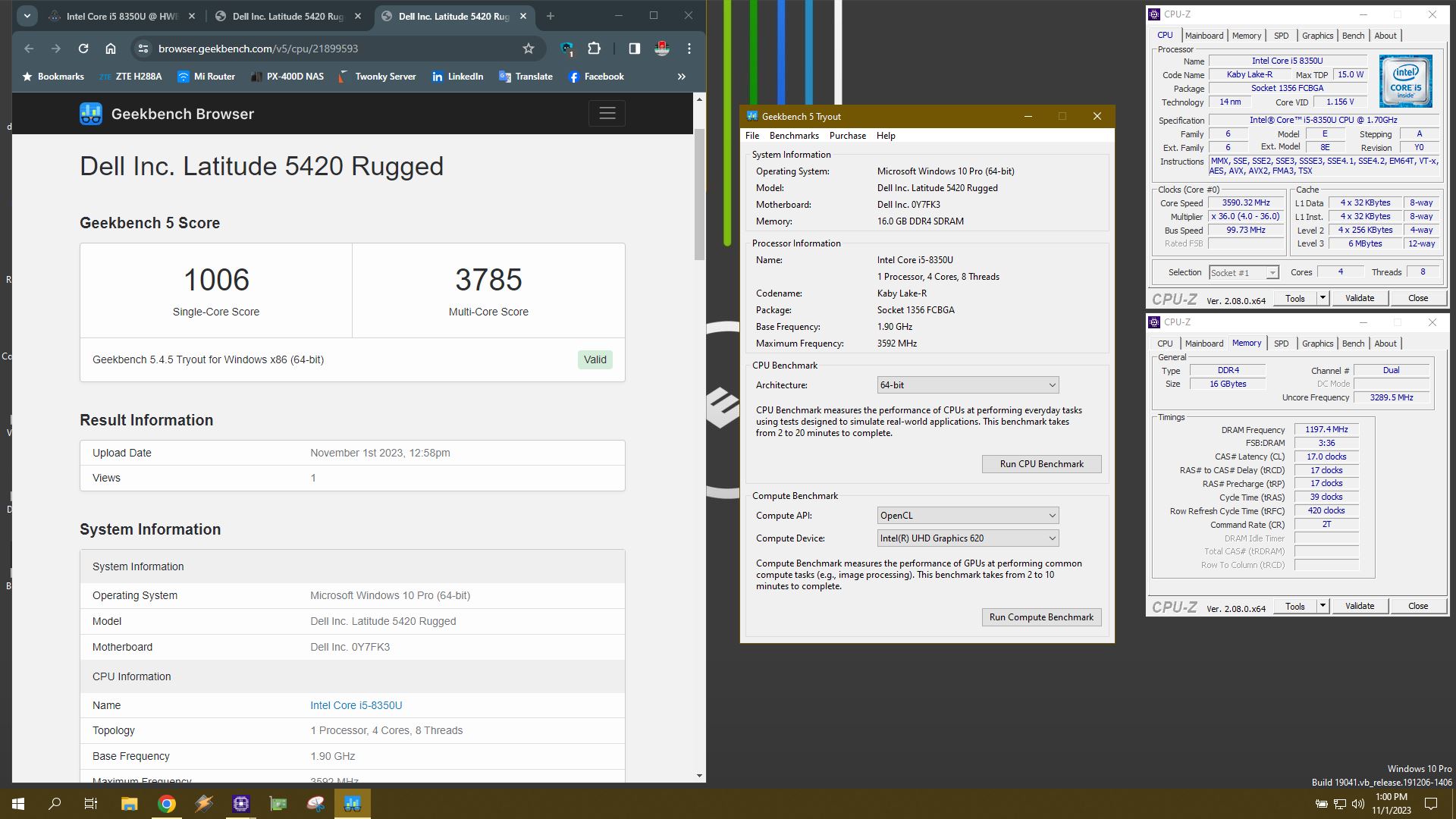This screenshot has width=1456, height=819.
Task: Switch to CPU-Z on taskbar
Action: click(241, 804)
